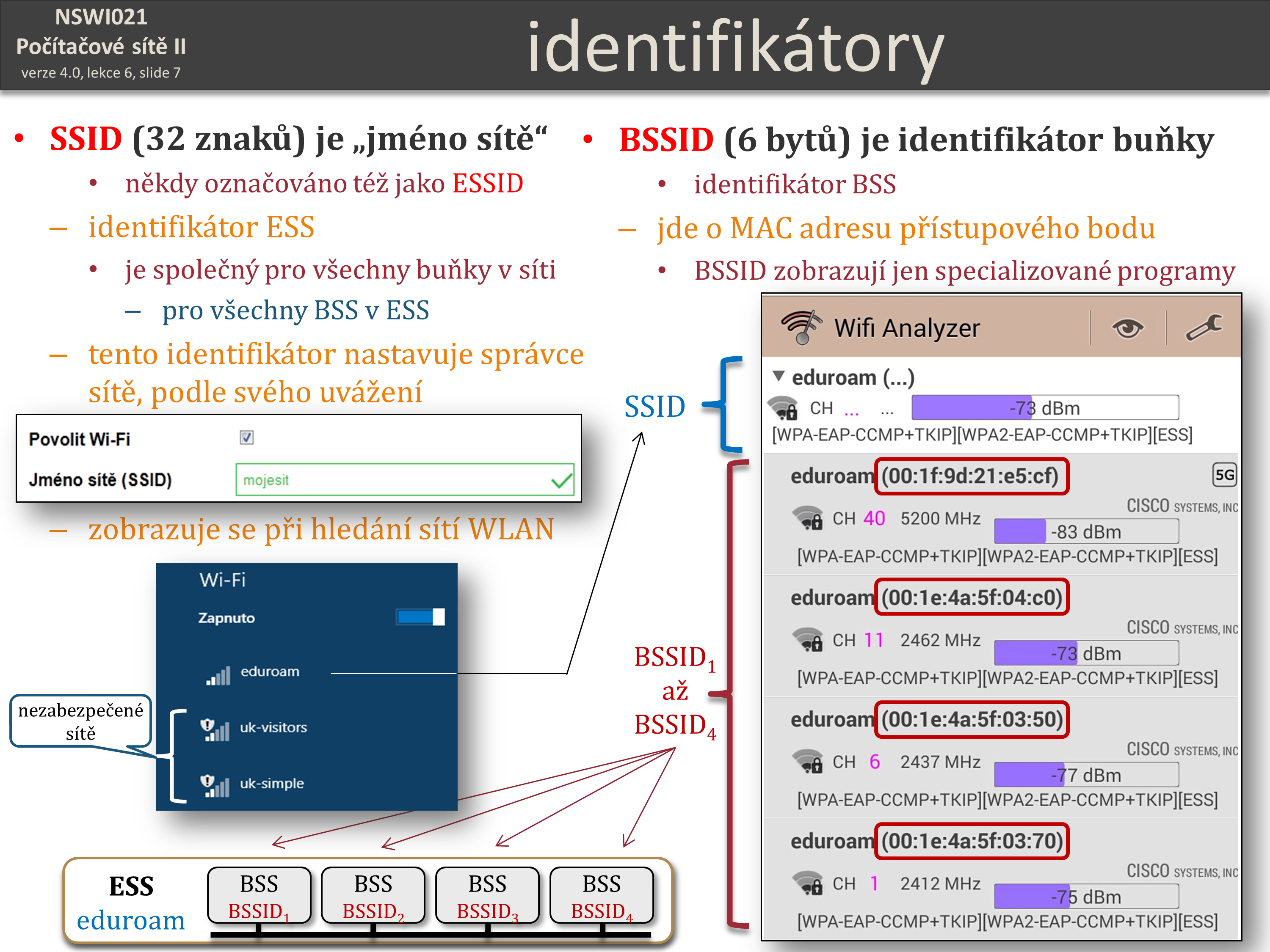
Task: Click the Wi-Fi panel heading
Action: [222, 580]
